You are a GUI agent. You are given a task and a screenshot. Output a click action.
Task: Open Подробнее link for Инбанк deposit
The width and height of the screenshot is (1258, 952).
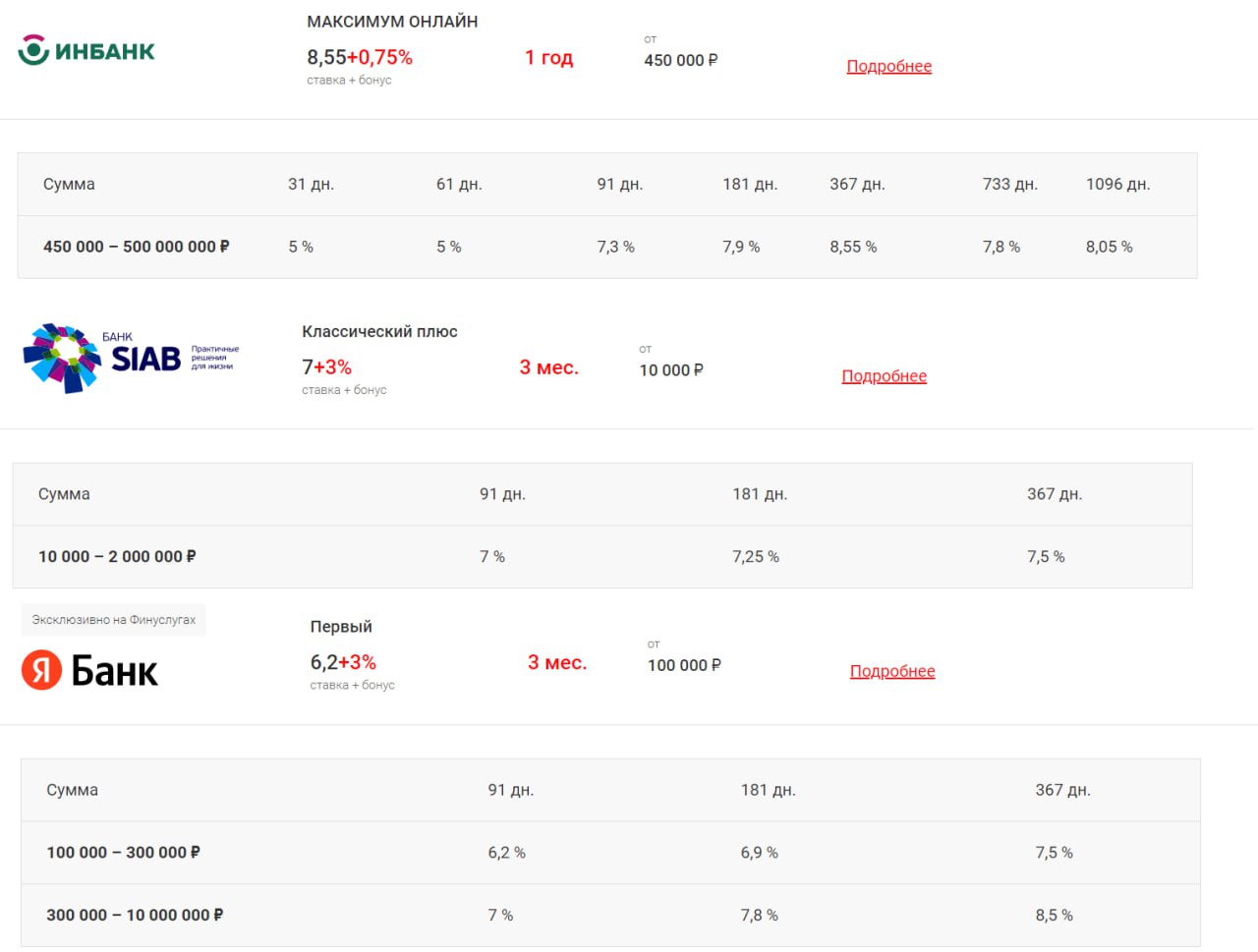coord(888,66)
